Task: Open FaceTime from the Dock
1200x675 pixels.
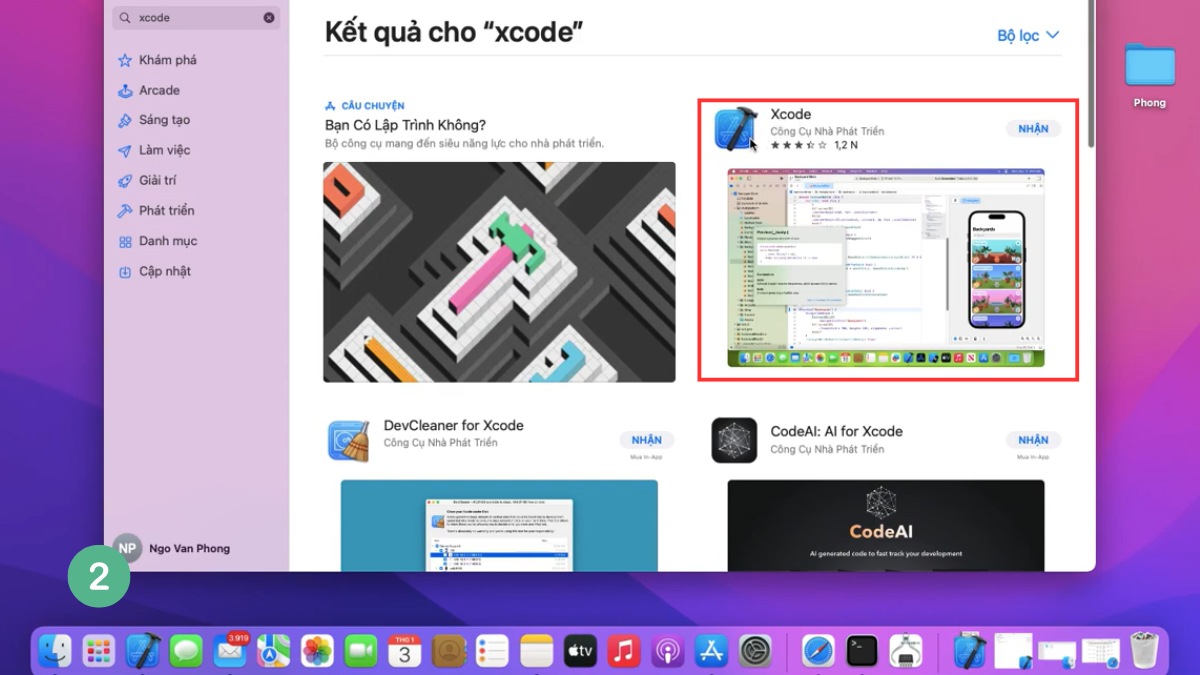Action: tap(361, 651)
